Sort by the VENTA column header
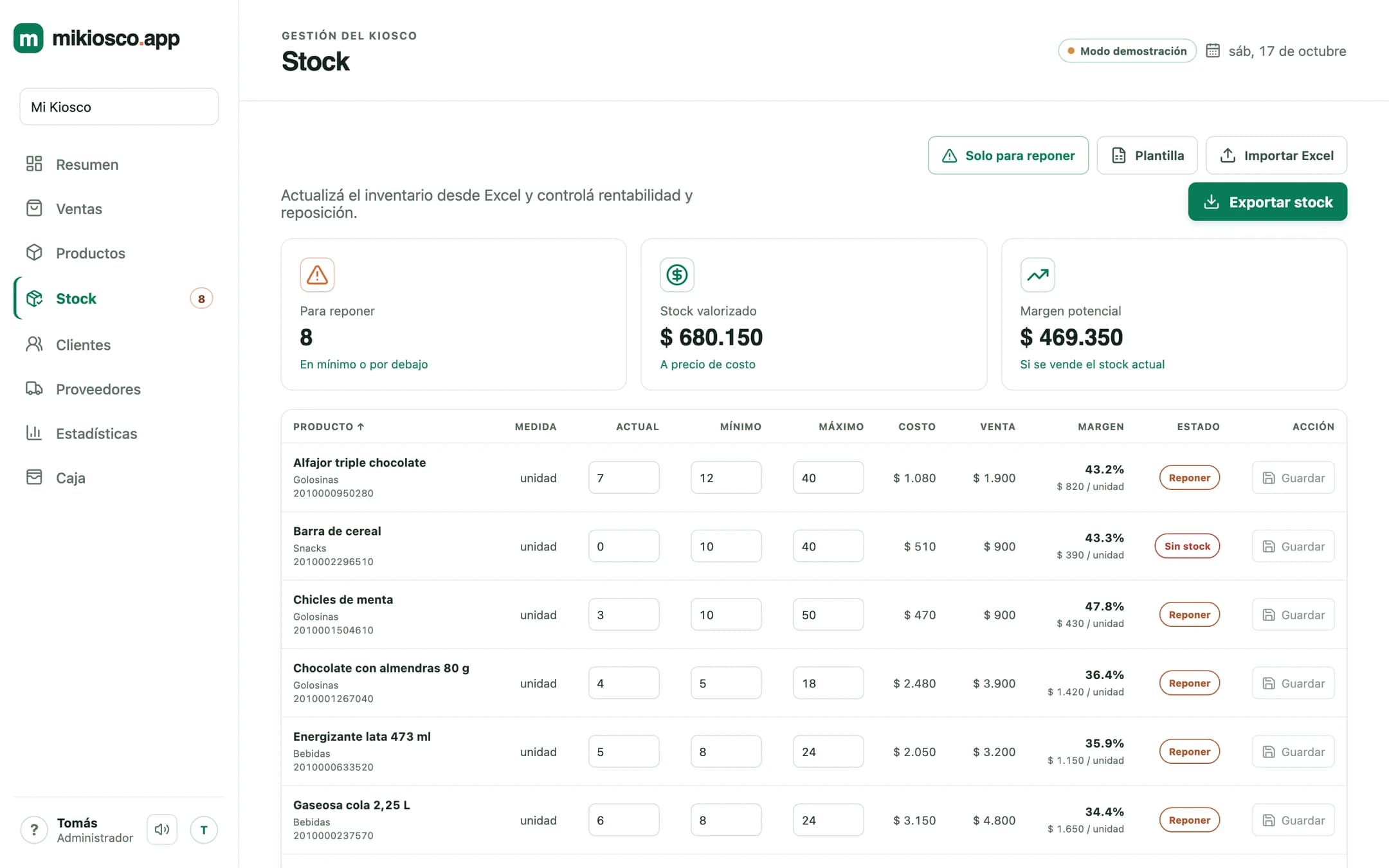 (997, 426)
